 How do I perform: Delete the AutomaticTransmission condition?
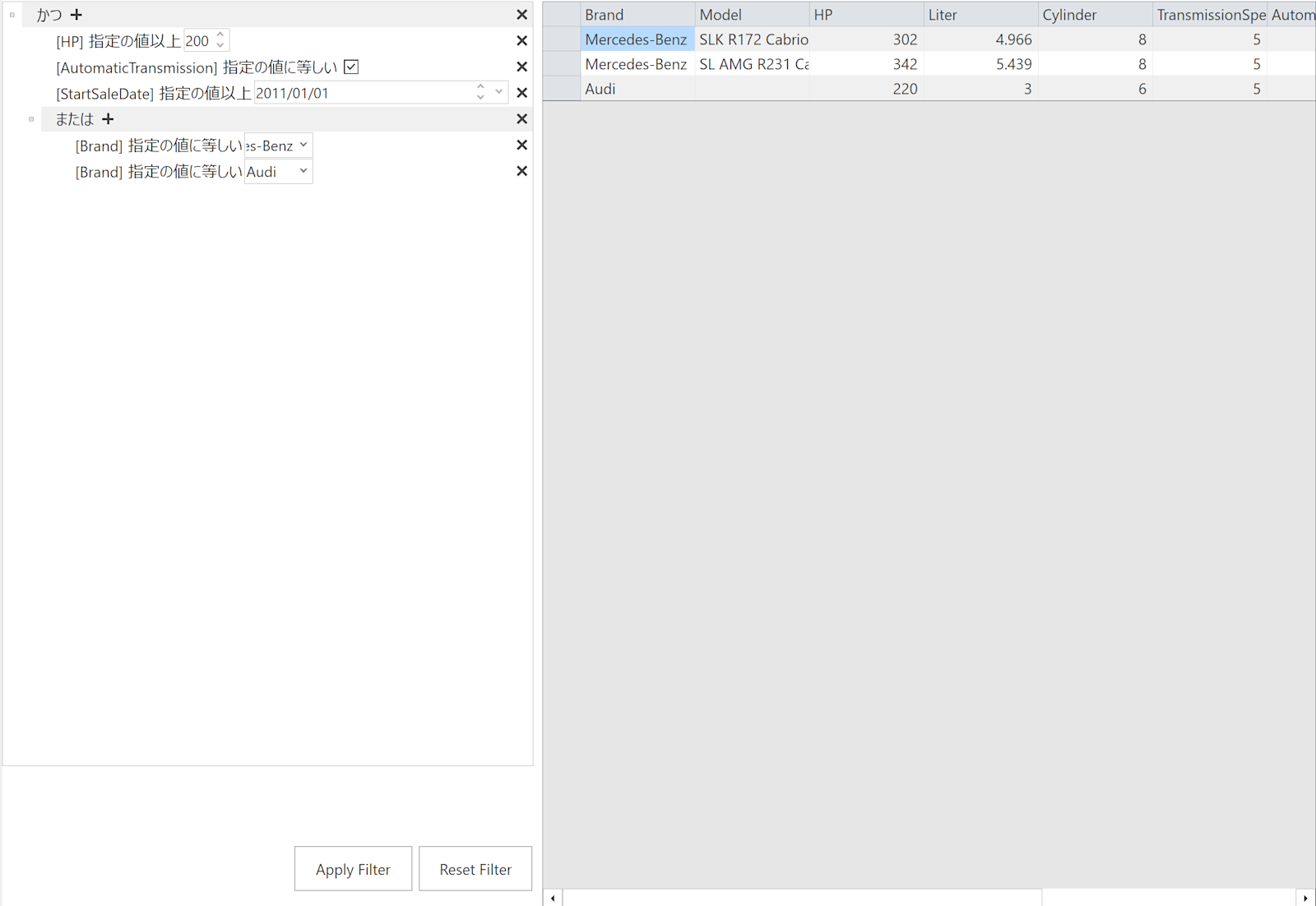(x=521, y=67)
